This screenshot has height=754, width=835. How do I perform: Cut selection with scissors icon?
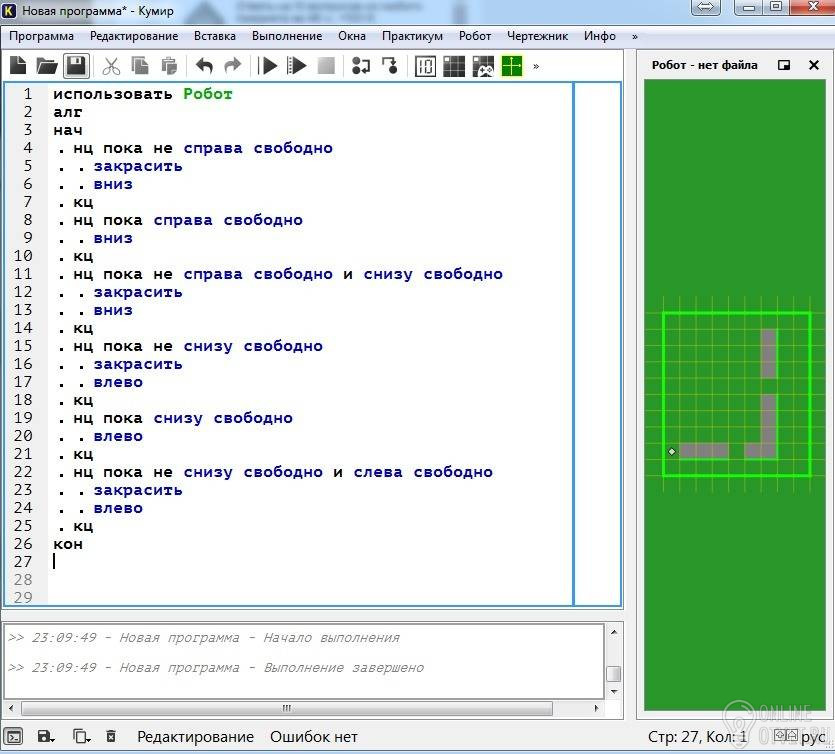click(111, 66)
